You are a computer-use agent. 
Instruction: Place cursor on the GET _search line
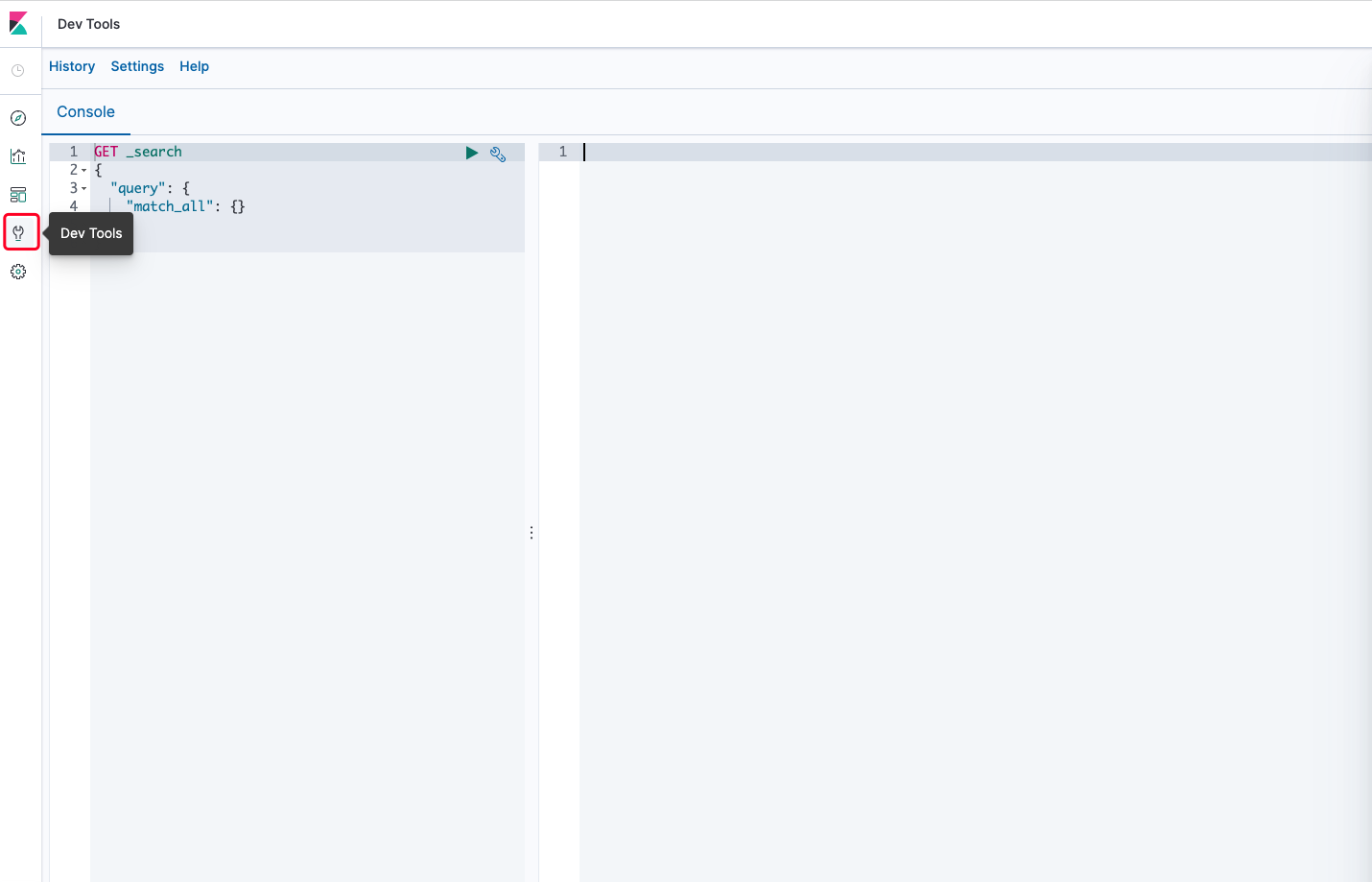[240, 152]
